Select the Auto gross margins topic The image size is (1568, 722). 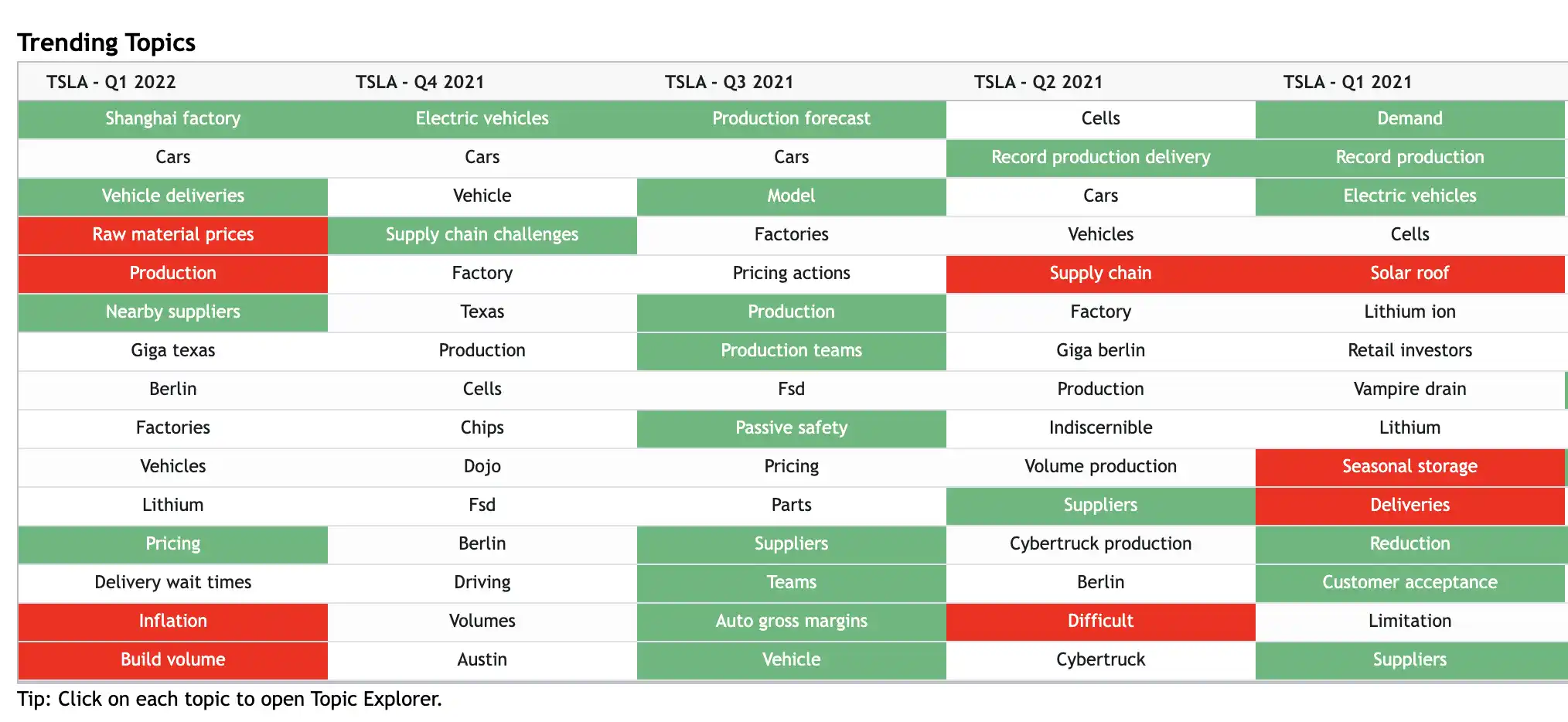pos(791,621)
